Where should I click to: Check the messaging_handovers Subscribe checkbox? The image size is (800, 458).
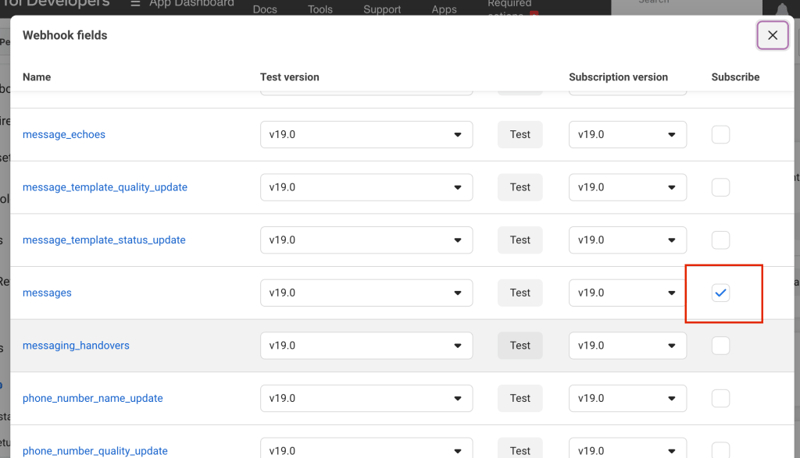tap(720, 346)
